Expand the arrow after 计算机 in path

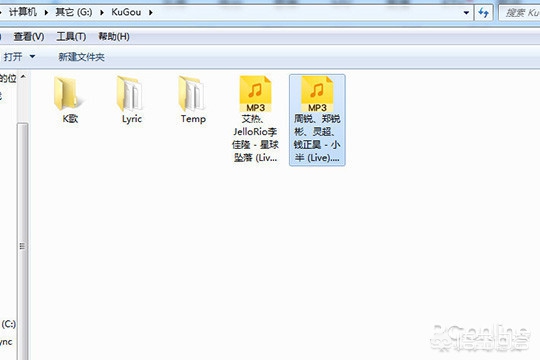pos(46,13)
